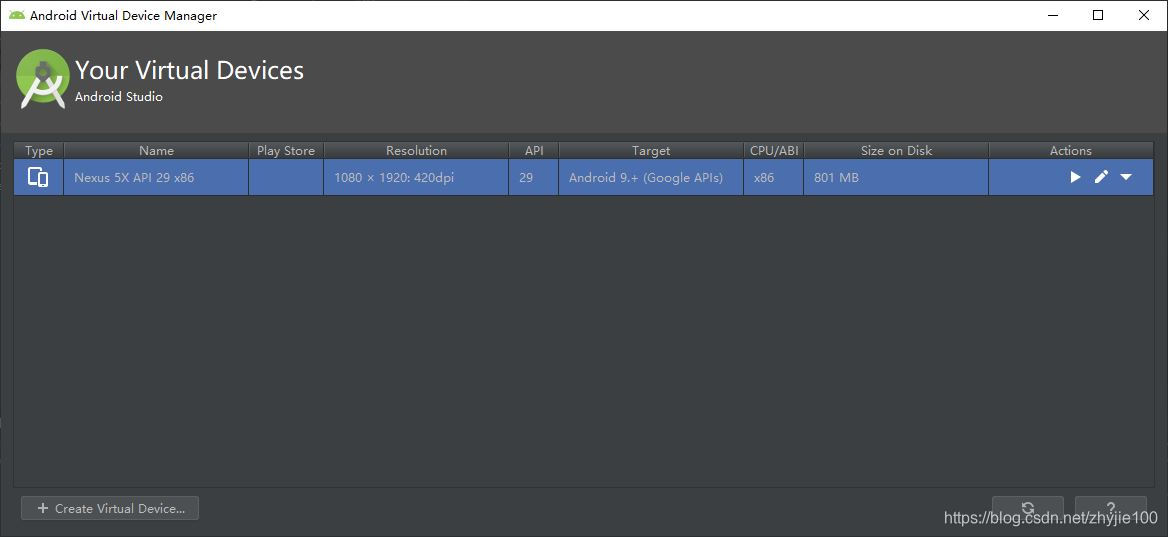Viewport: 1168px width, 537px height.
Task: Select the 'Nexus 5X API 29 x86' name cell
Action: tap(156, 177)
